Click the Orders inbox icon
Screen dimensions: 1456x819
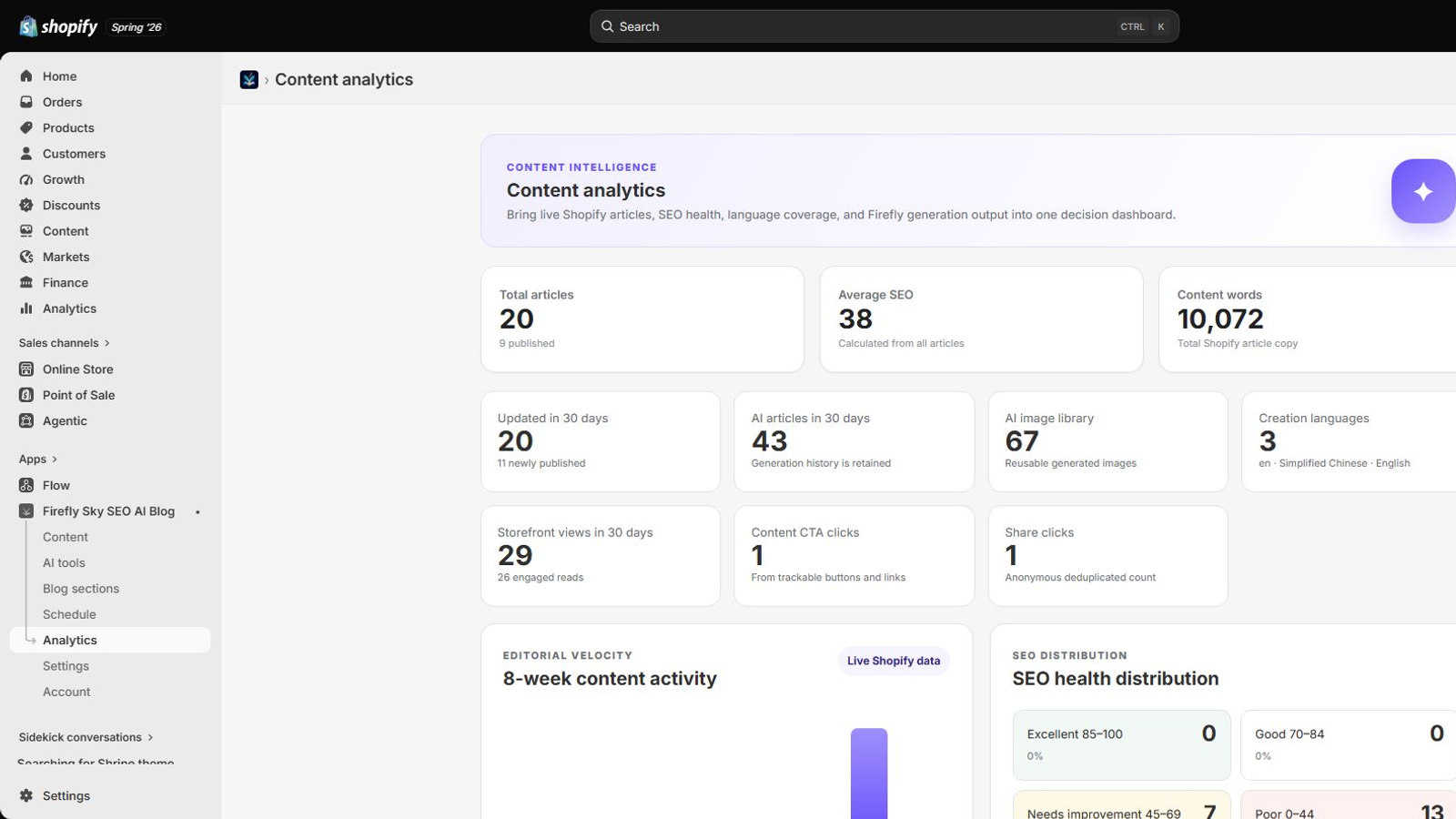click(26, 102)
